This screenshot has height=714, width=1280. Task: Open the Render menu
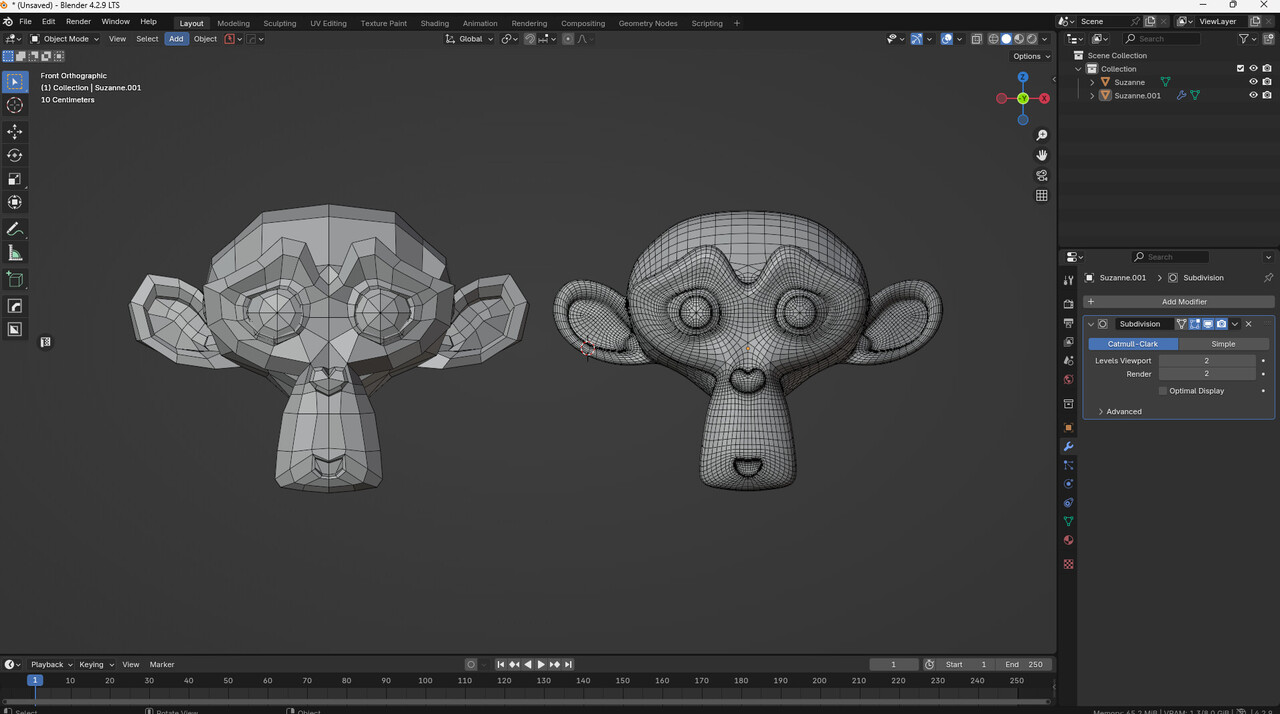point(78,21)
